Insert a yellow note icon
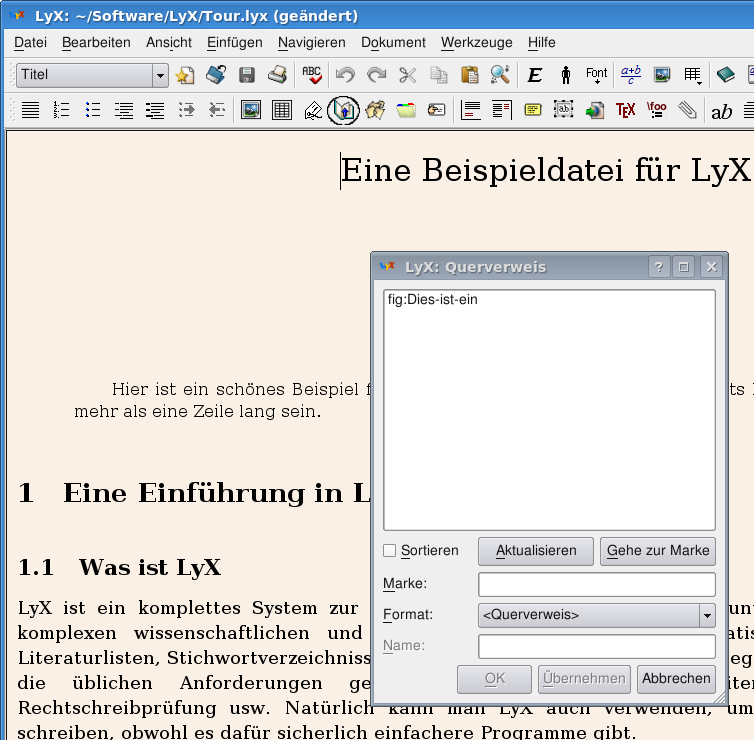754x740 pixels. pyautogui.click(x=533, y=110)
